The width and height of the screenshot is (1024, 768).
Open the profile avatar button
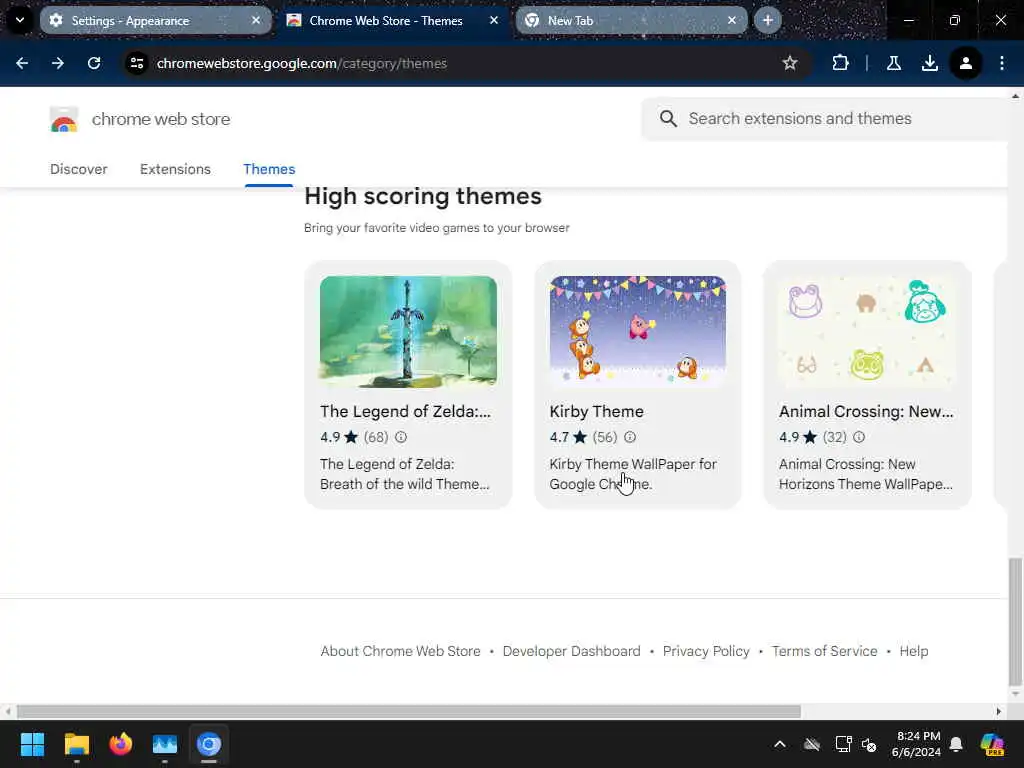(x=966, y=63)
